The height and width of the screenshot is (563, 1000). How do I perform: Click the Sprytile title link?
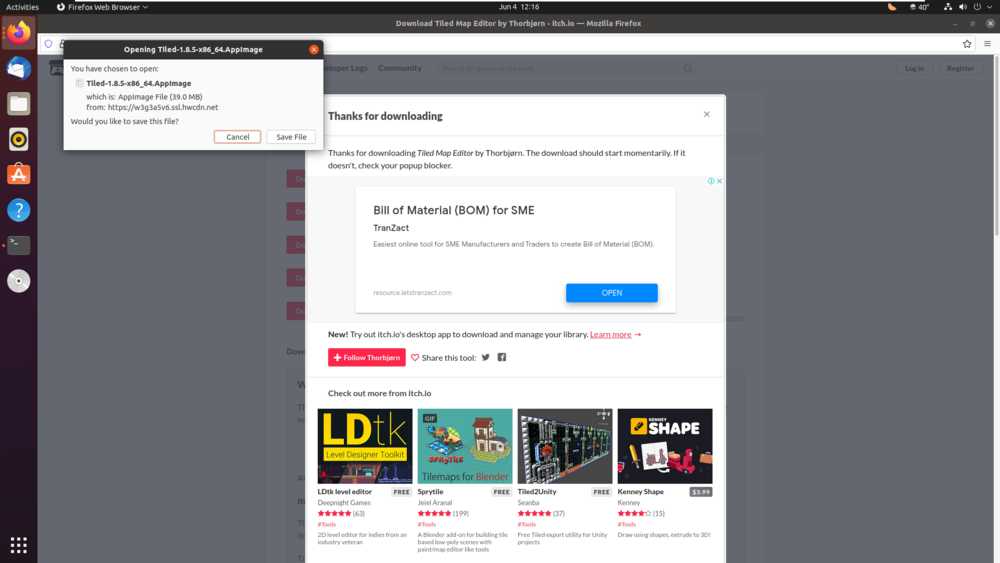coord(430,492)
